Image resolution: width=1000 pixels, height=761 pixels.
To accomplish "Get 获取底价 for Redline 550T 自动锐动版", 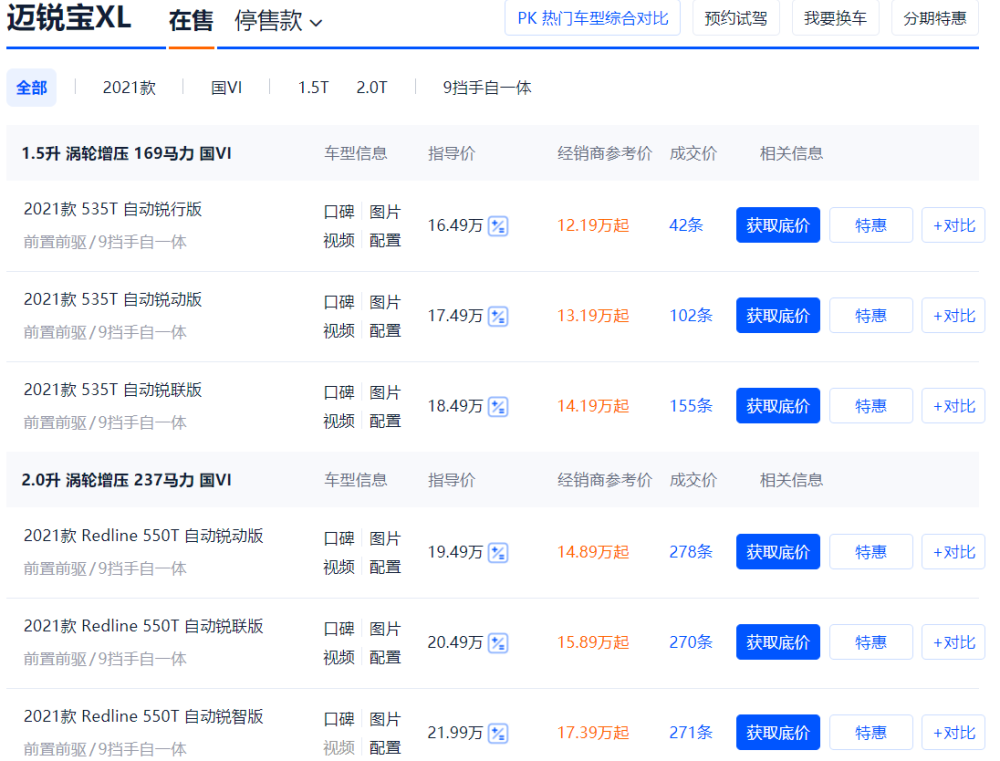I will tap(777, 552).
